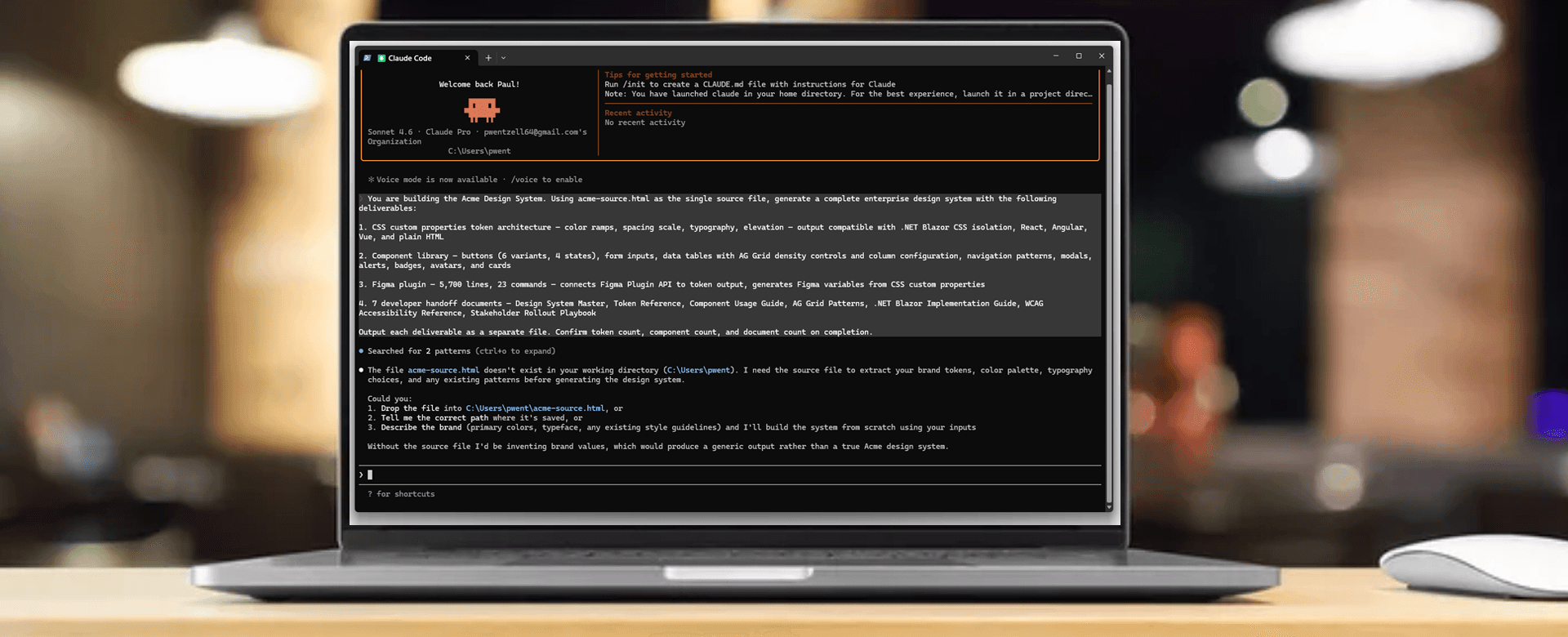Click the 'Run /init to create a CLAUDE.md' tip
The height and width of the screenshot is (637, 1568).
coord(750,84)
